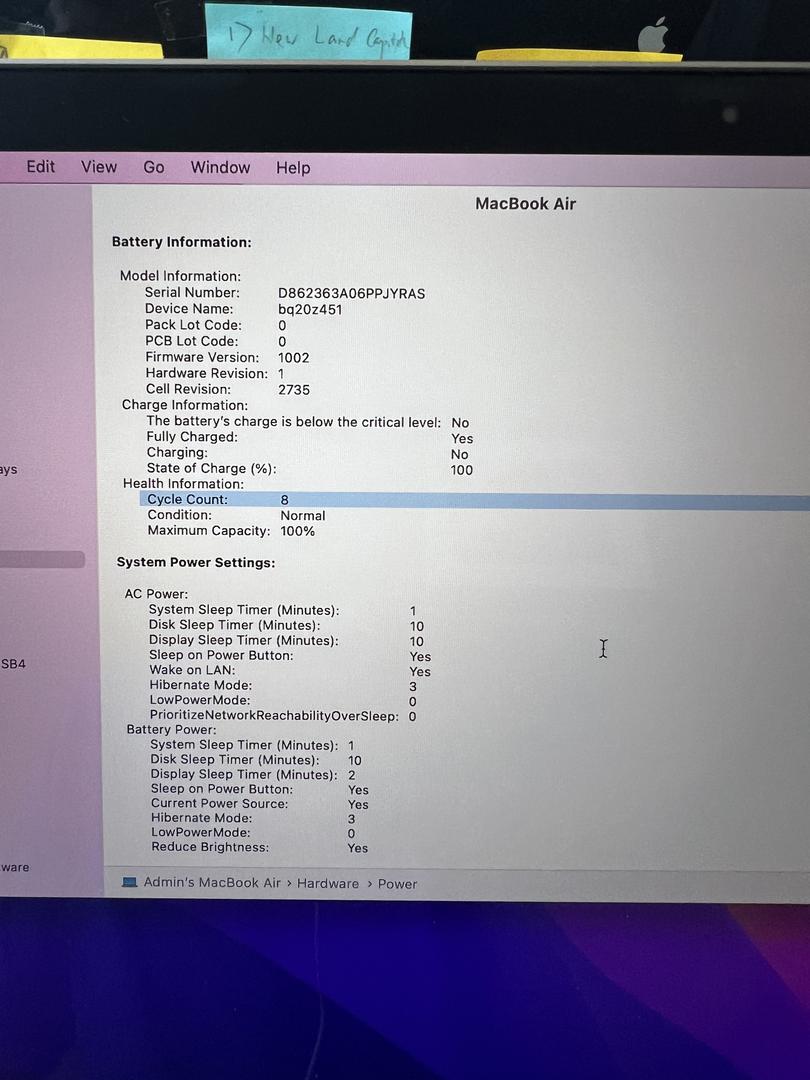Select the State of Charge (%) label
The height and width of the screenshot is (1080, 810).
click(x=211, y=468)
